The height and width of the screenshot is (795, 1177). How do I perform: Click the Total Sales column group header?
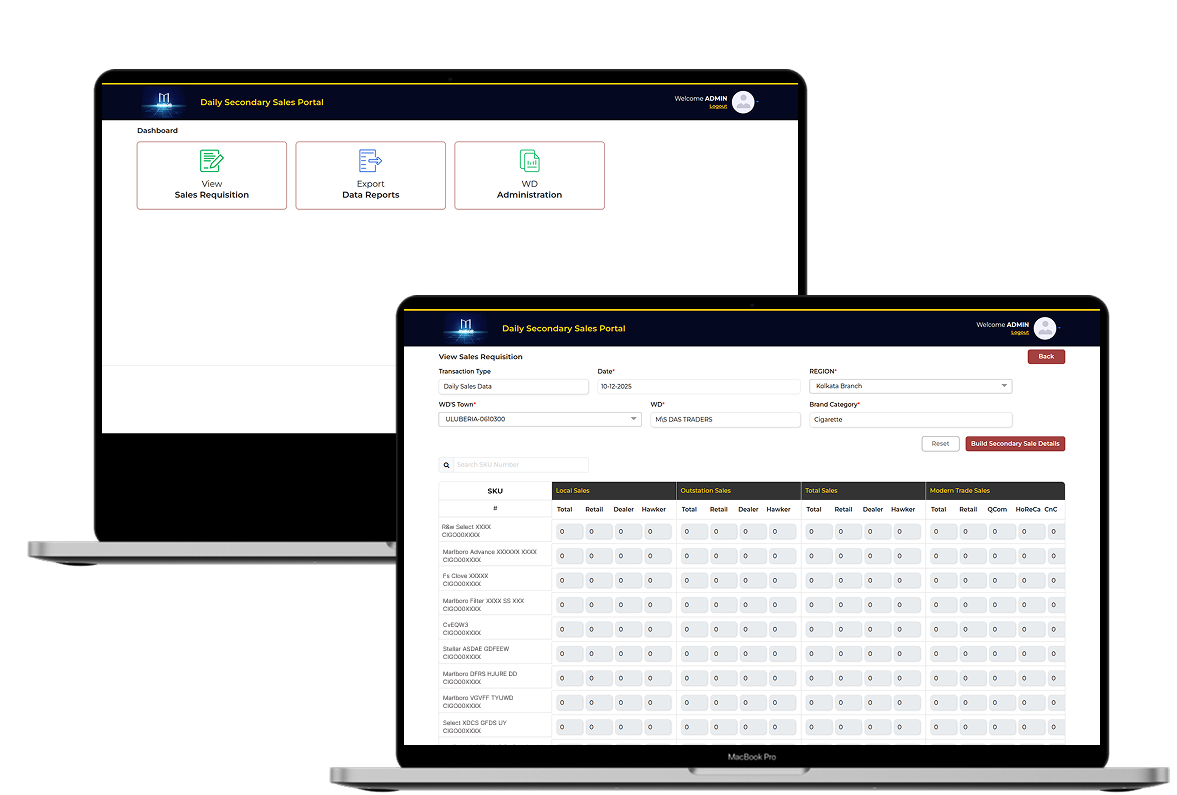click(x=863, y=491)
